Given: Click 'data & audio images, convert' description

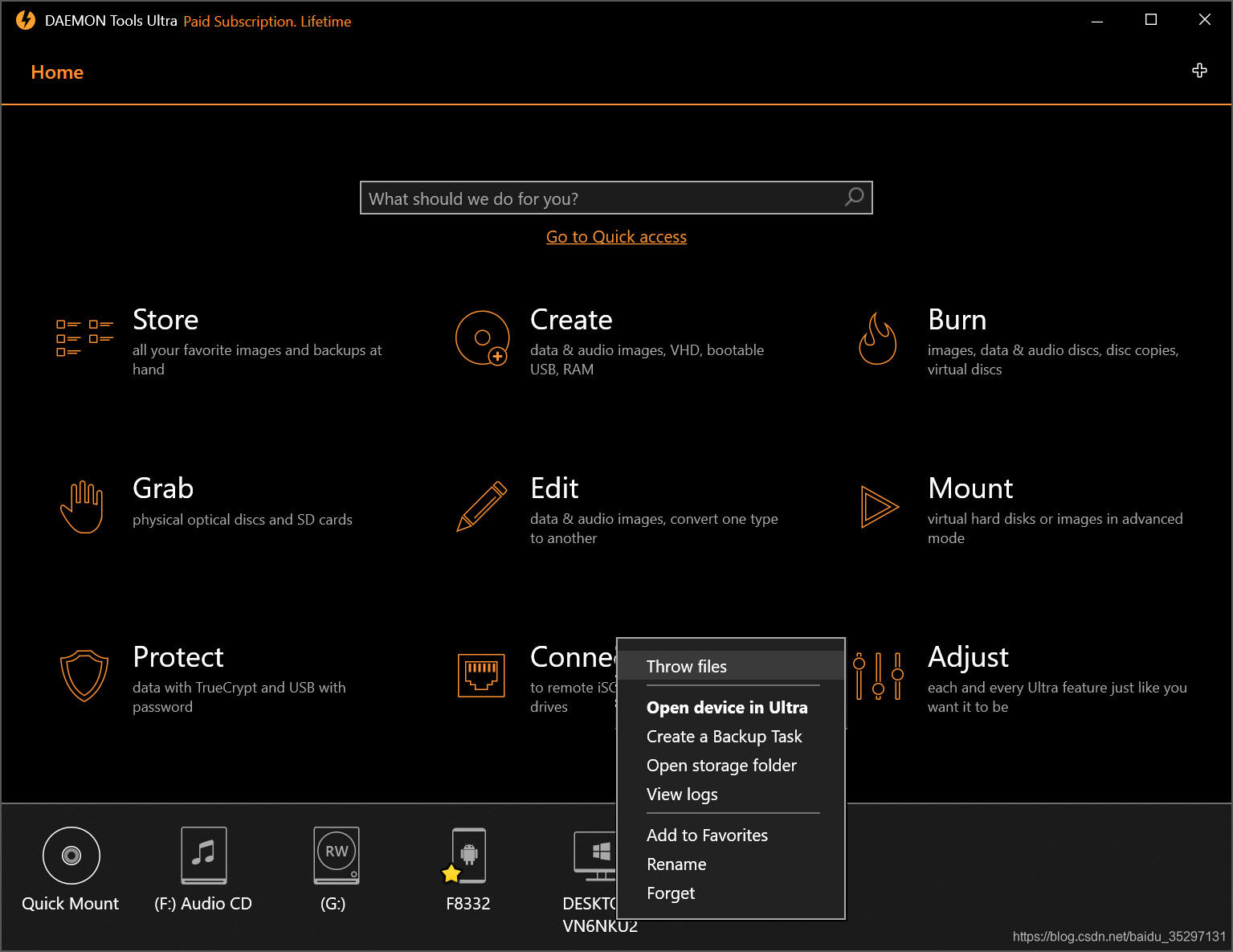Looking at the screenshot, I should pyautogui.click(x=654, y=529).
